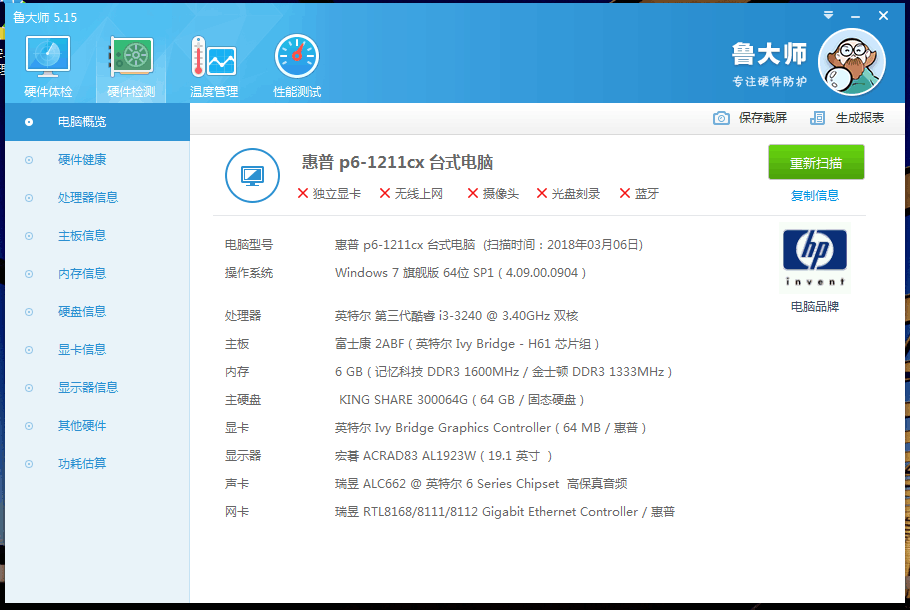Click the 网卡 row label

(x=237, y=512)
